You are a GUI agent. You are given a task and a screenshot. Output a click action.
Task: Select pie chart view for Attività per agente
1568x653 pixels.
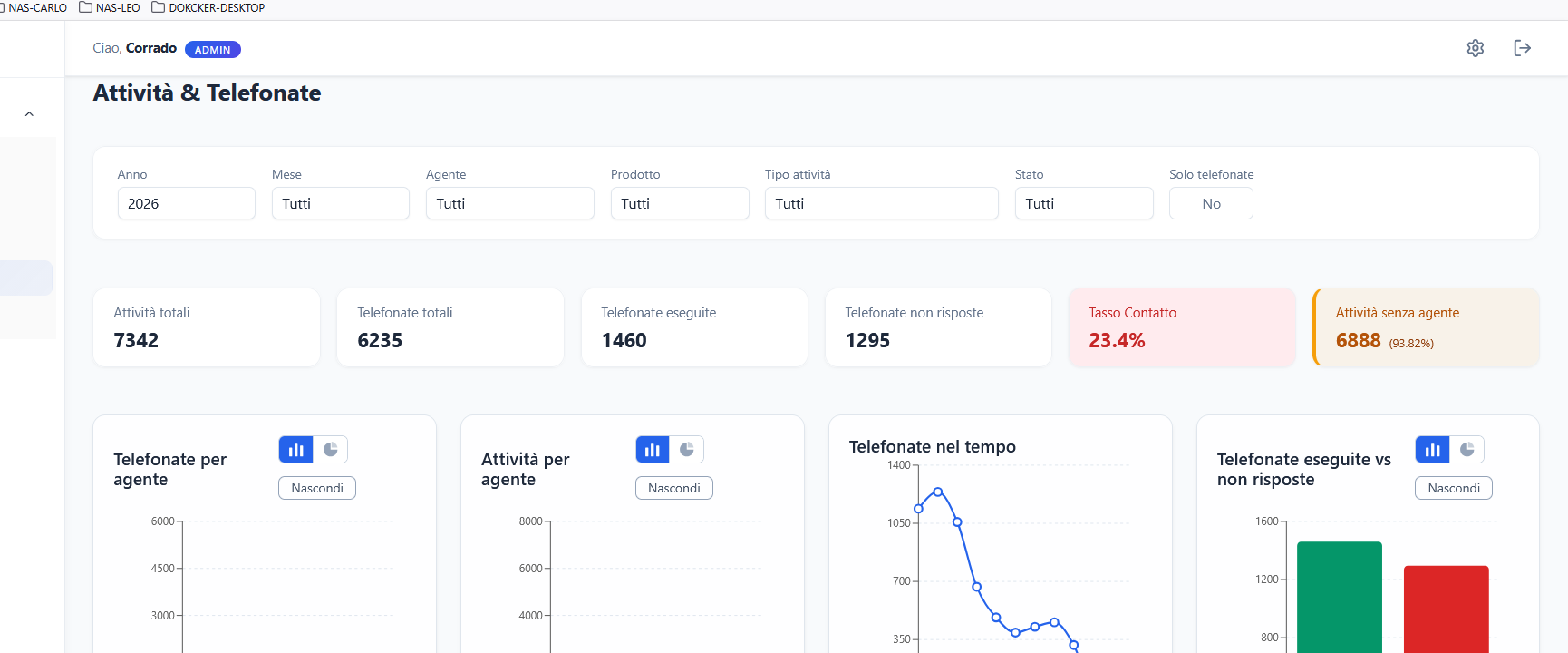[x=687, y=450]
